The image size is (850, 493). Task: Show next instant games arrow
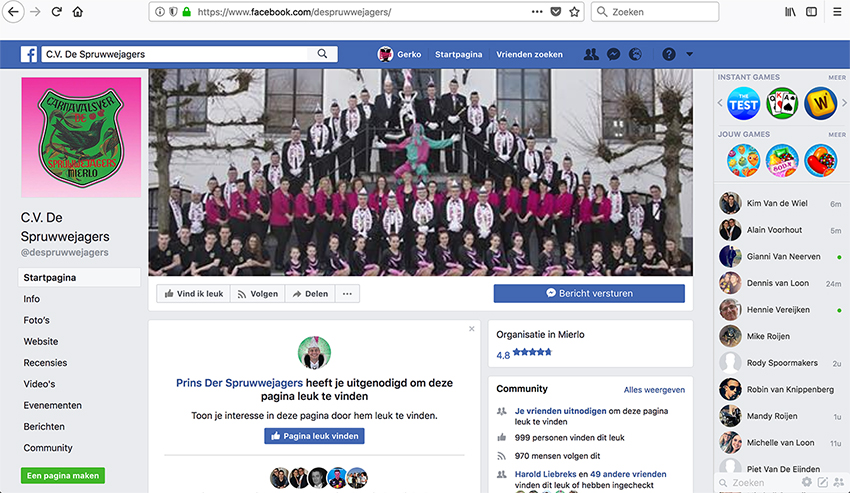pyautogui.click(x=844, y=103)
